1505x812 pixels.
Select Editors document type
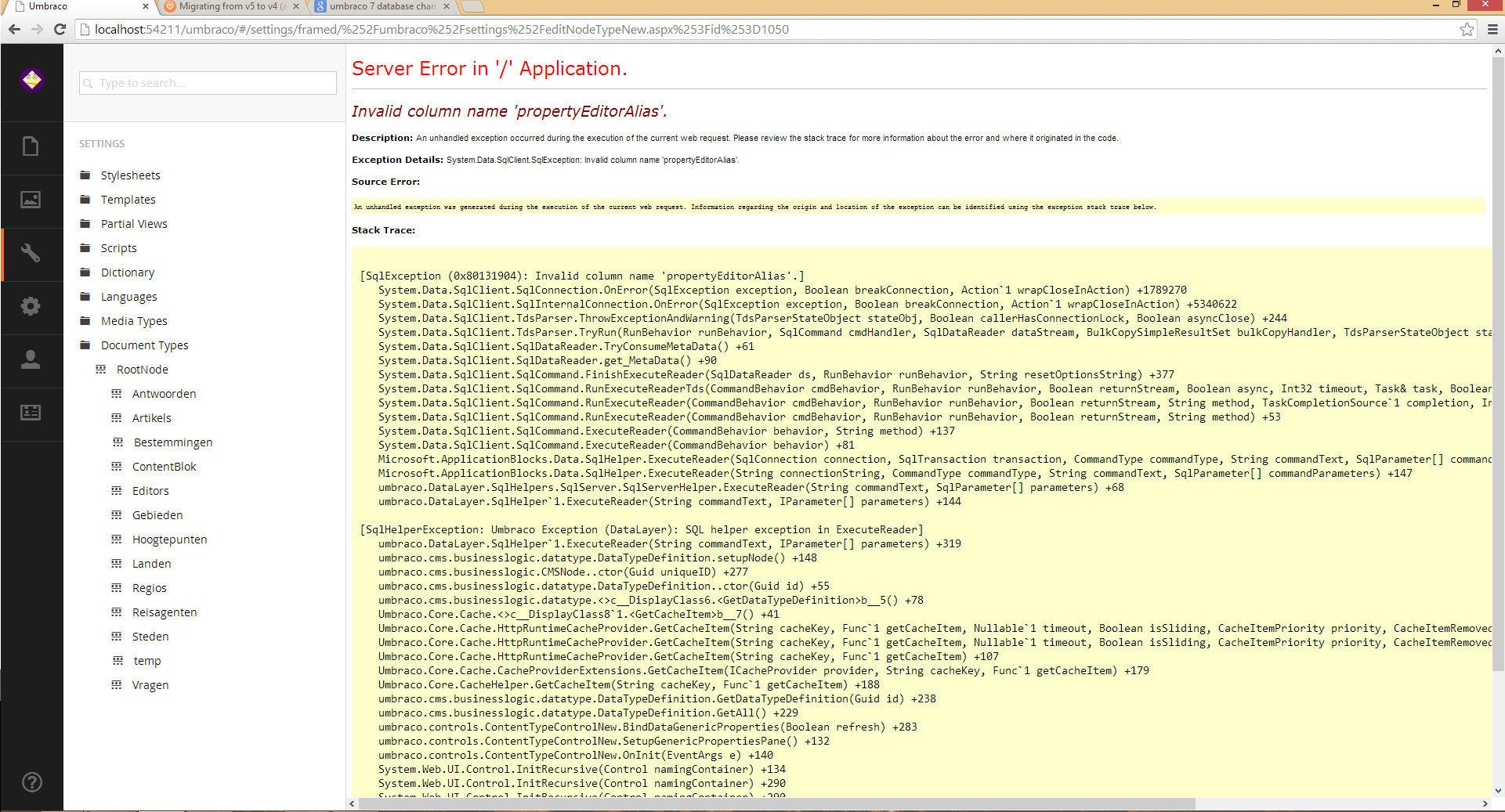(x=150, y=491)
